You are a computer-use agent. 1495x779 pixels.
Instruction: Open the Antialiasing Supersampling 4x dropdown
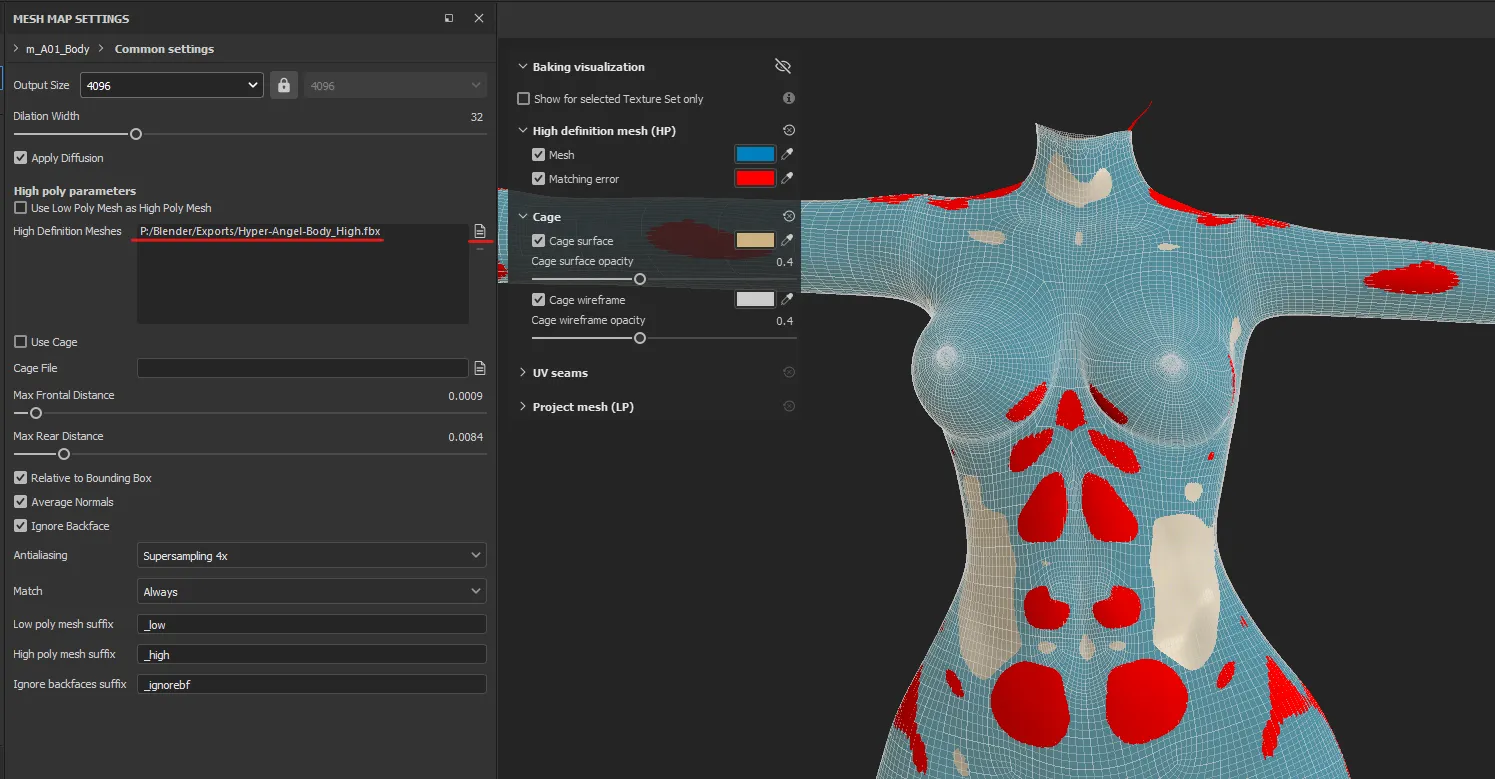tap(311, 555)
